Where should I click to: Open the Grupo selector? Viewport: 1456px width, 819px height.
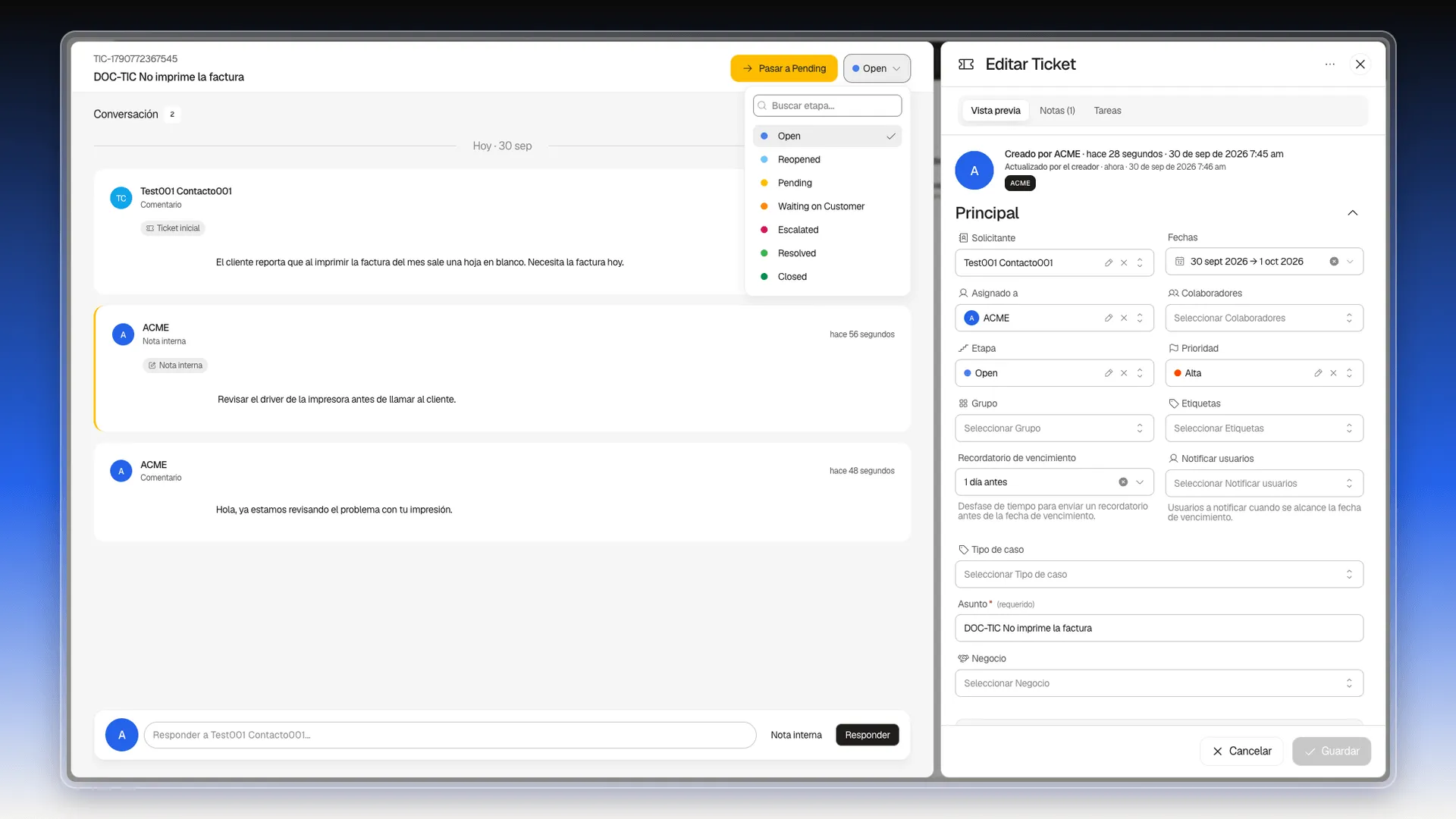1054,428
